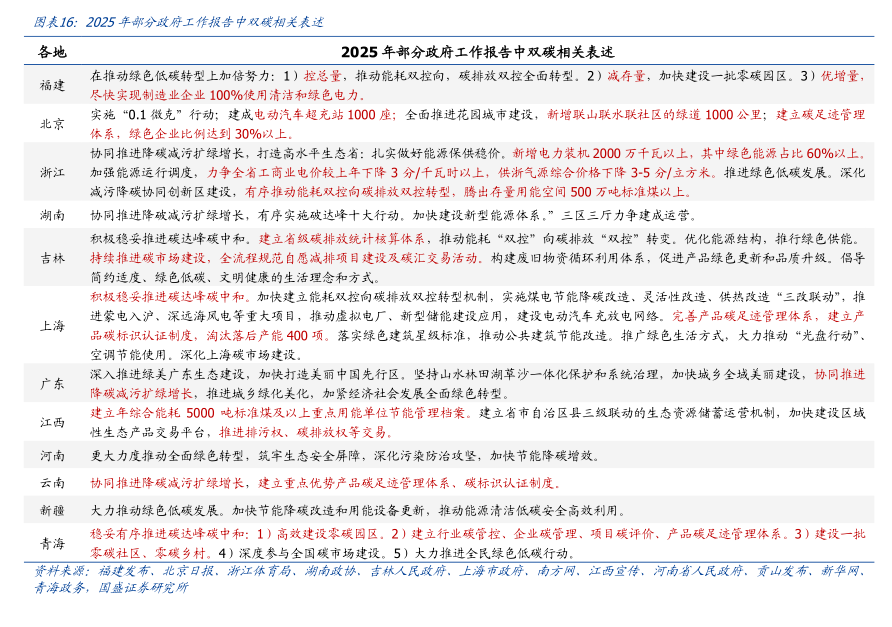Click the 北京 row label
Viewport: 892px width, 627px height.
click(x=52, y=124)
